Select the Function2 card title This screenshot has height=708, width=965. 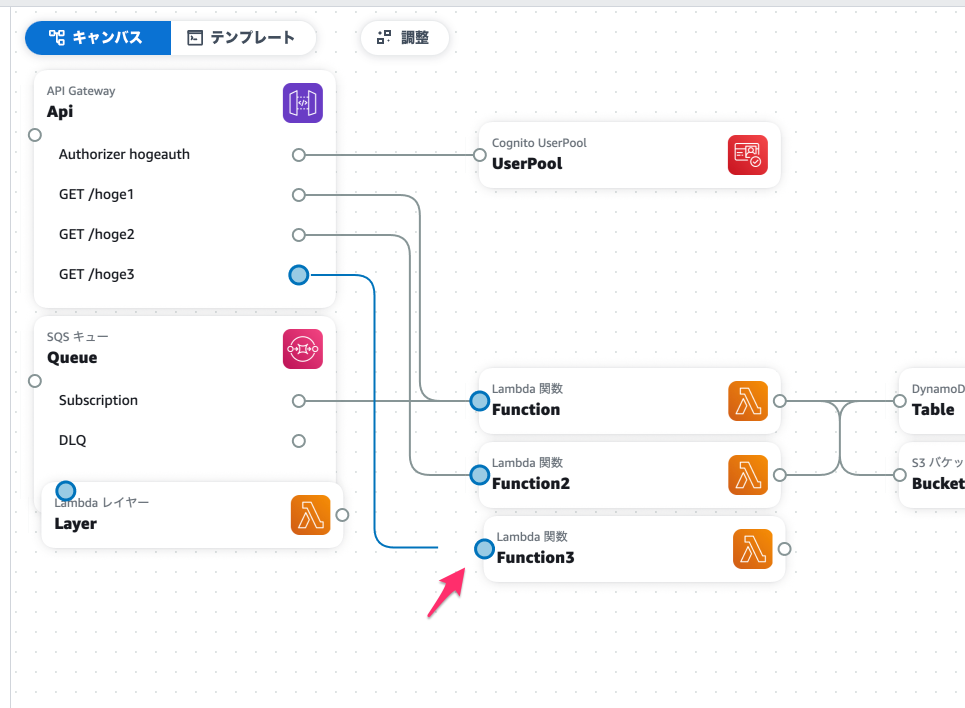(531, 484)
